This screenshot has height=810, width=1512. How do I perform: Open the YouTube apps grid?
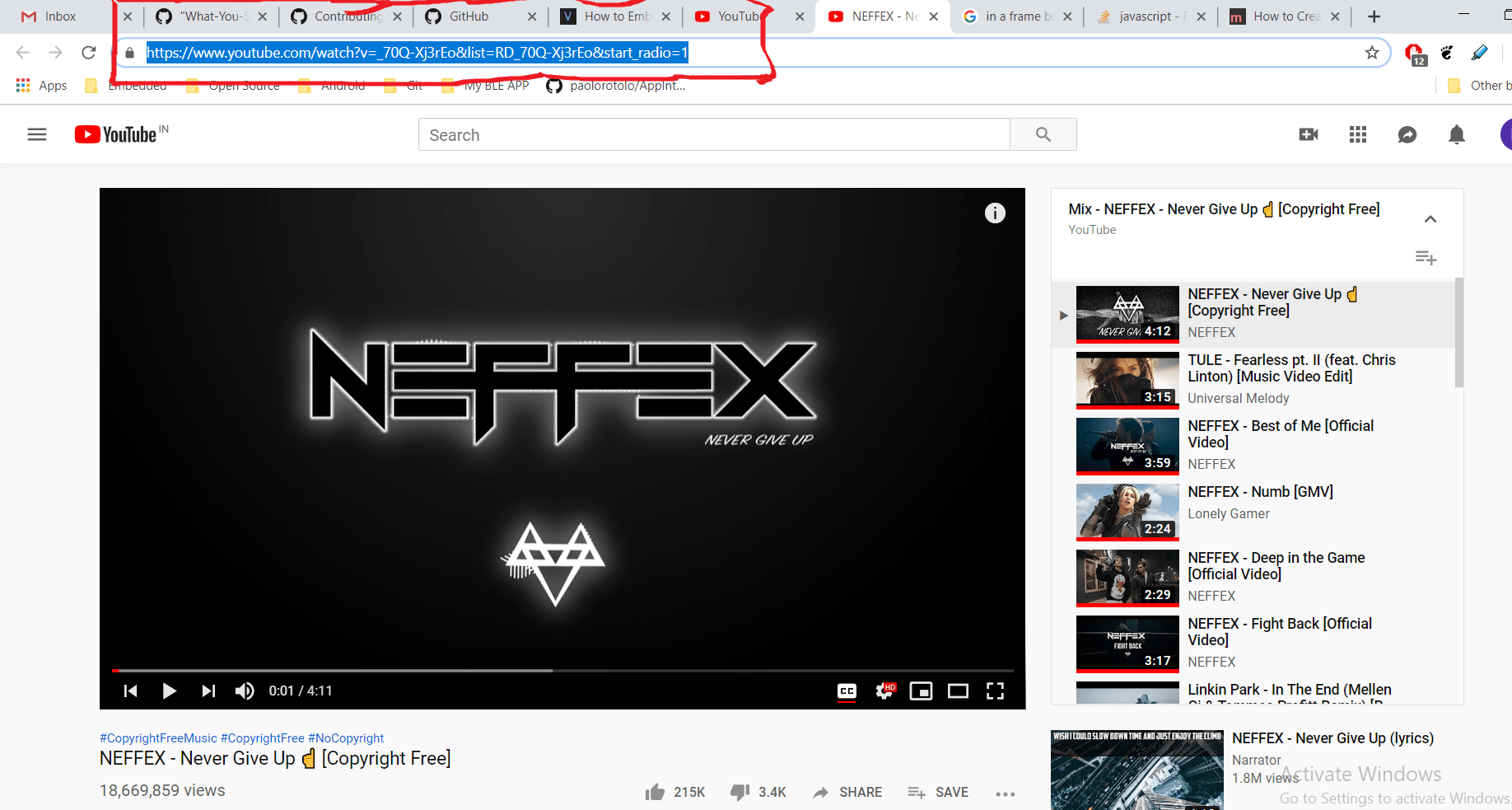1358,134
